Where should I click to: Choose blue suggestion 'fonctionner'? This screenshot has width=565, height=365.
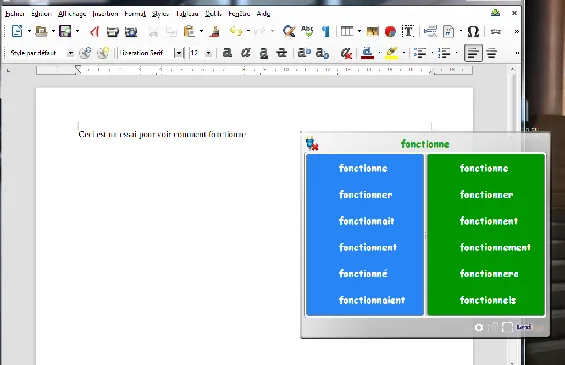(365, 195)
